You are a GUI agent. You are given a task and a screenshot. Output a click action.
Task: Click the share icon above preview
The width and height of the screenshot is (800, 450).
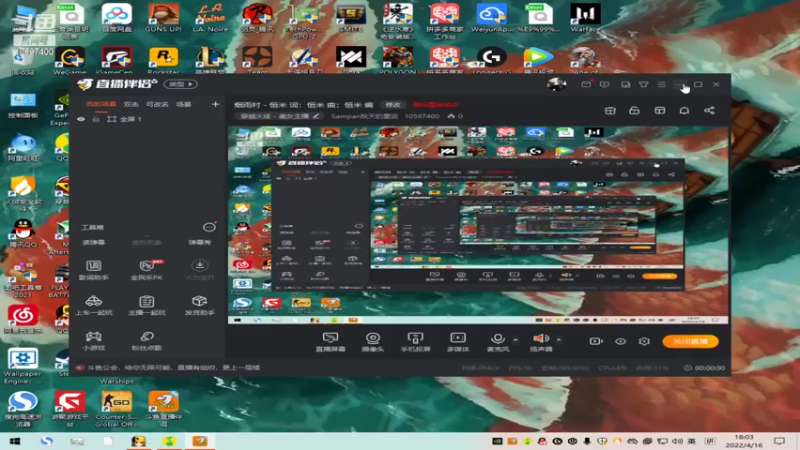click(709, 110)
